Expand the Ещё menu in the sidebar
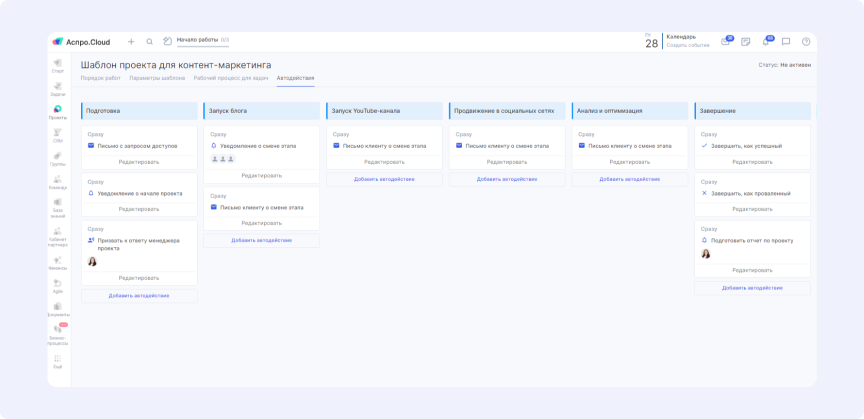 (58, 359)
